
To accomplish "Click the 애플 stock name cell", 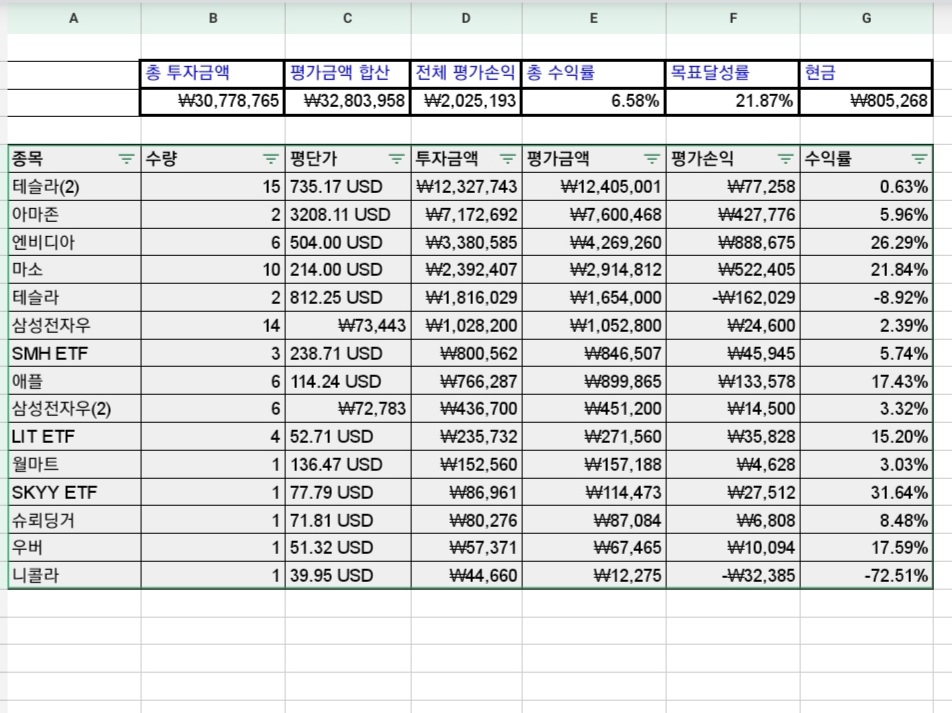I will pyautogui.click(x=75, y=381).
